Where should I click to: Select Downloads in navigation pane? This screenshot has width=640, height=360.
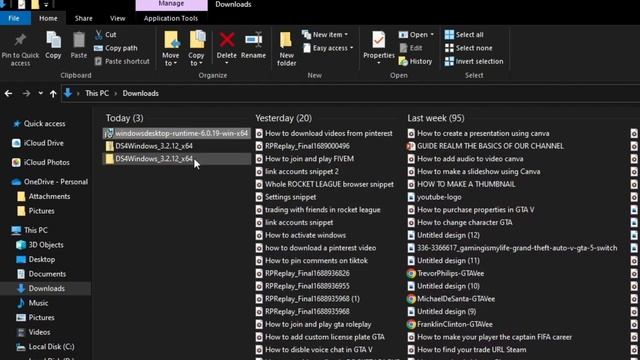point(46,289)
